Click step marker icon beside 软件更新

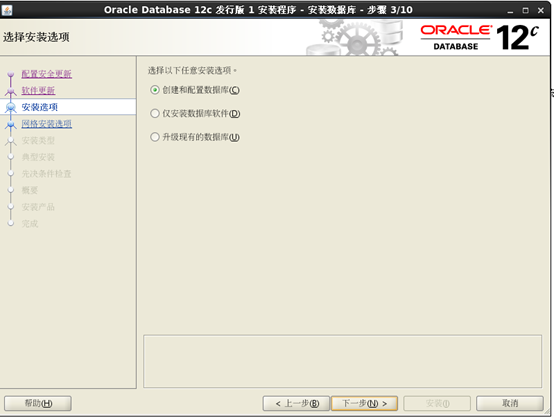[11, 91]
